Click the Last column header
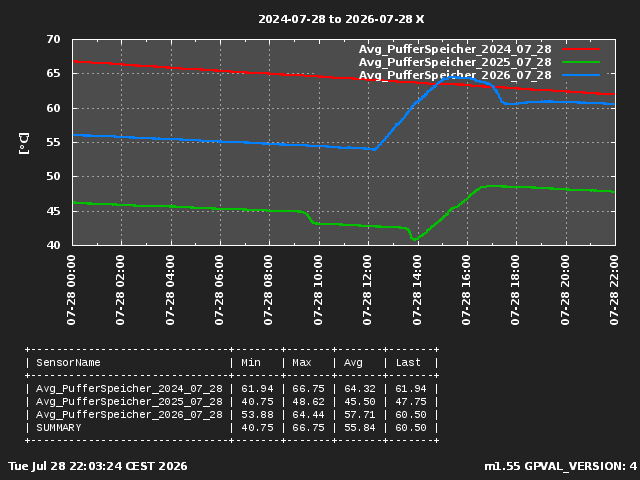 (408, 363)
